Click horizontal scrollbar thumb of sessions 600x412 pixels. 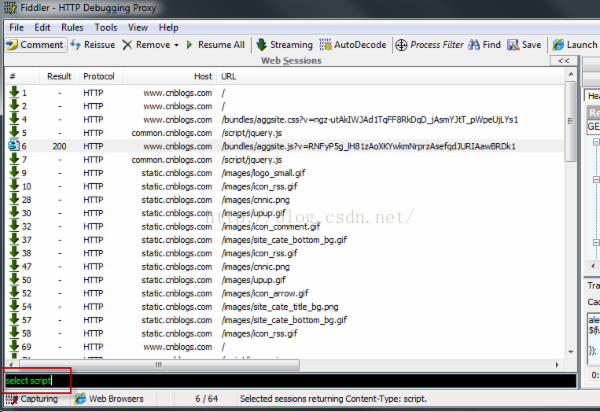(x=158, y=365)
